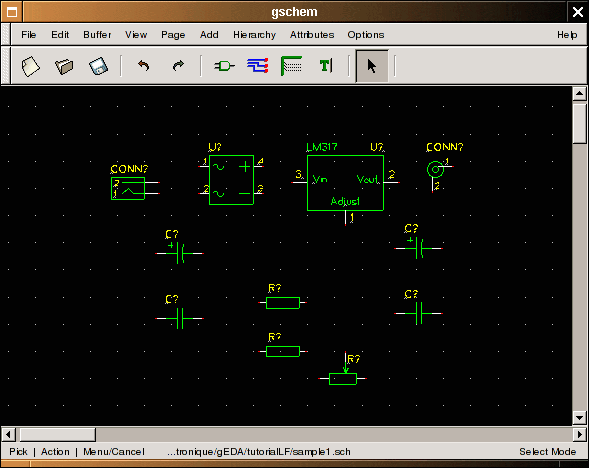The image size is (589, 468).
Task: Open the Add menu dropdown
Action: [x=209, y=35]
